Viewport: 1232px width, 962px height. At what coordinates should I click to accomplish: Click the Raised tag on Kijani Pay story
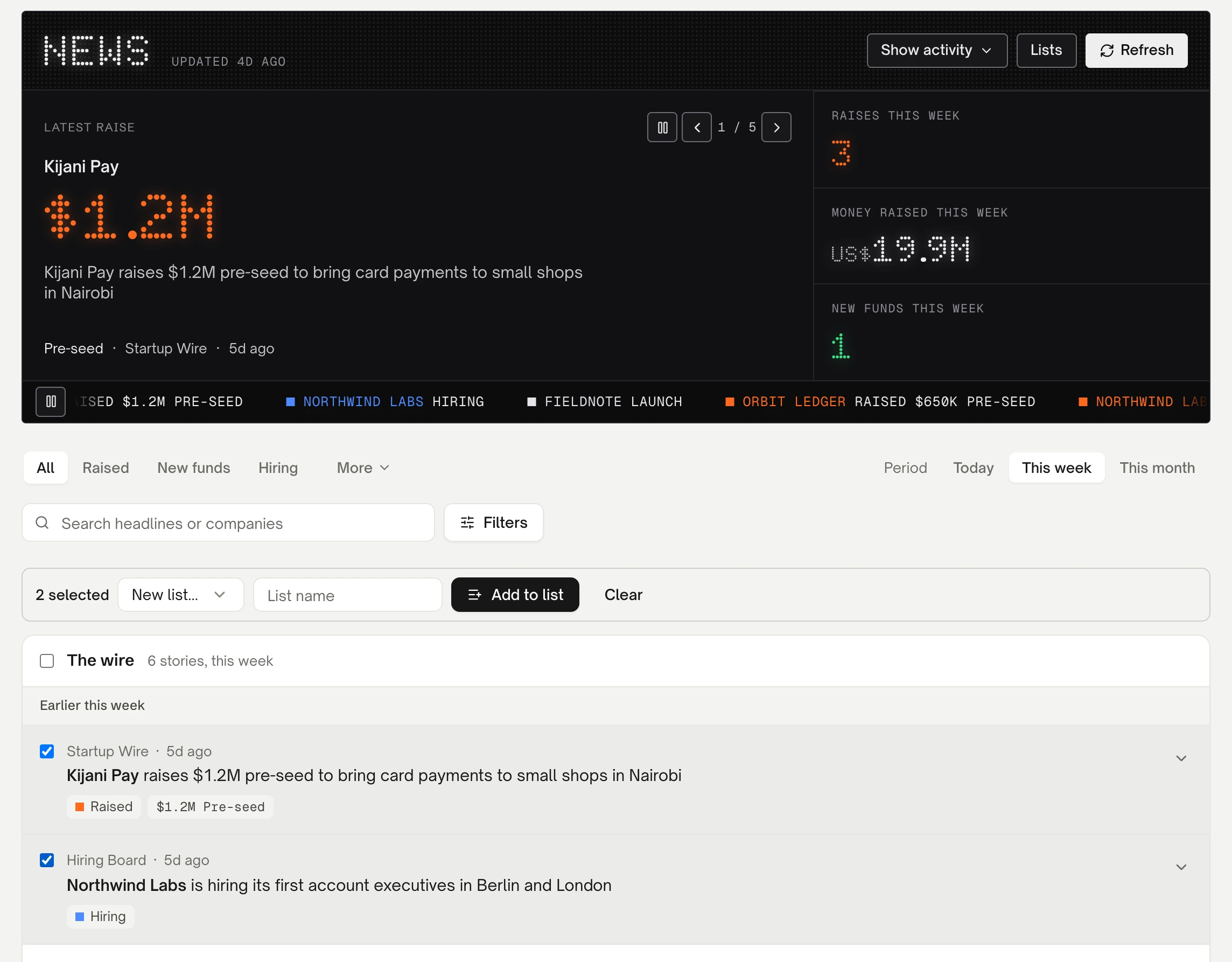tap(104, 807)
